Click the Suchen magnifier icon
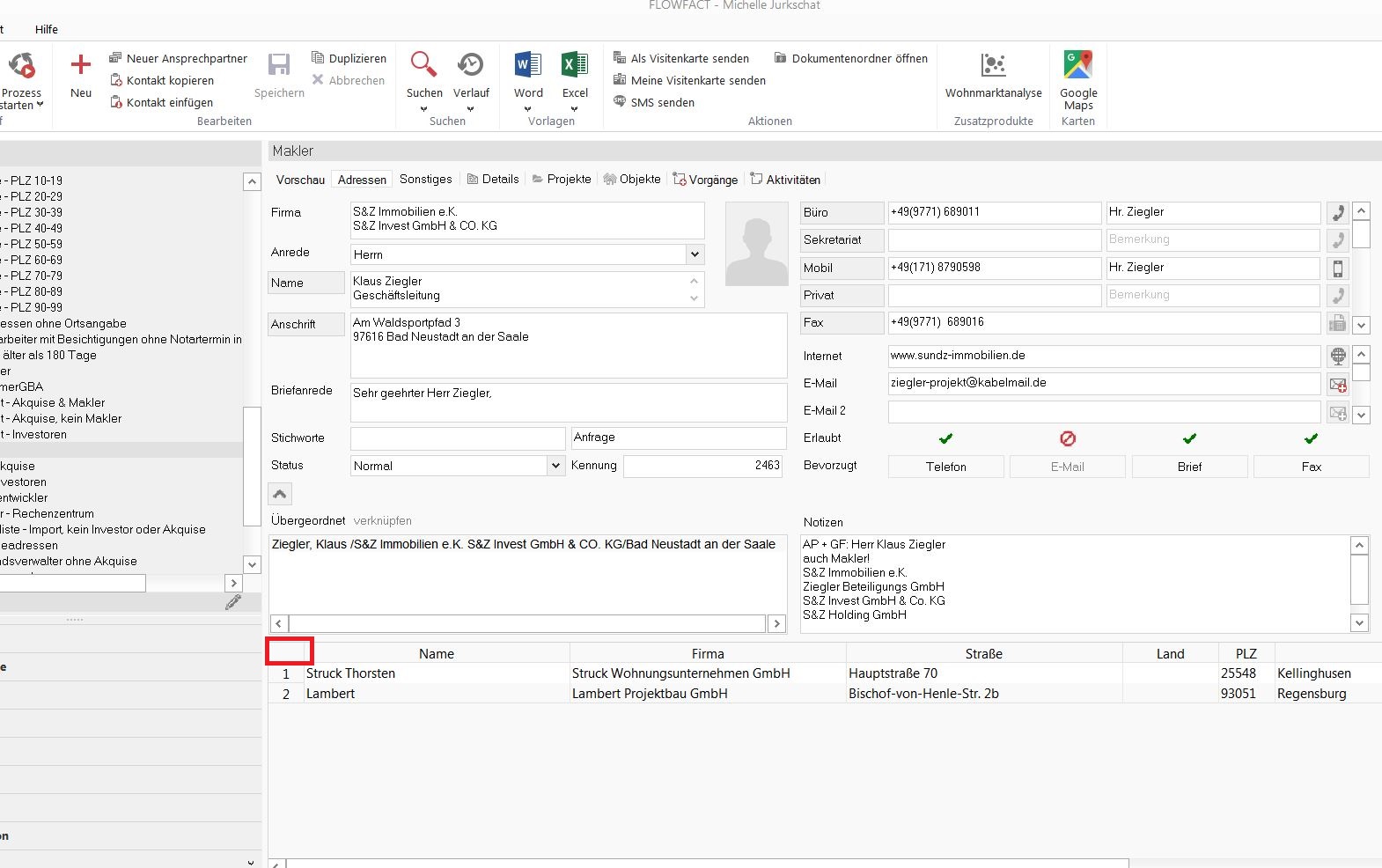Image resolution: width=1382 pixels, height=868 pixels. coord(423,66)
